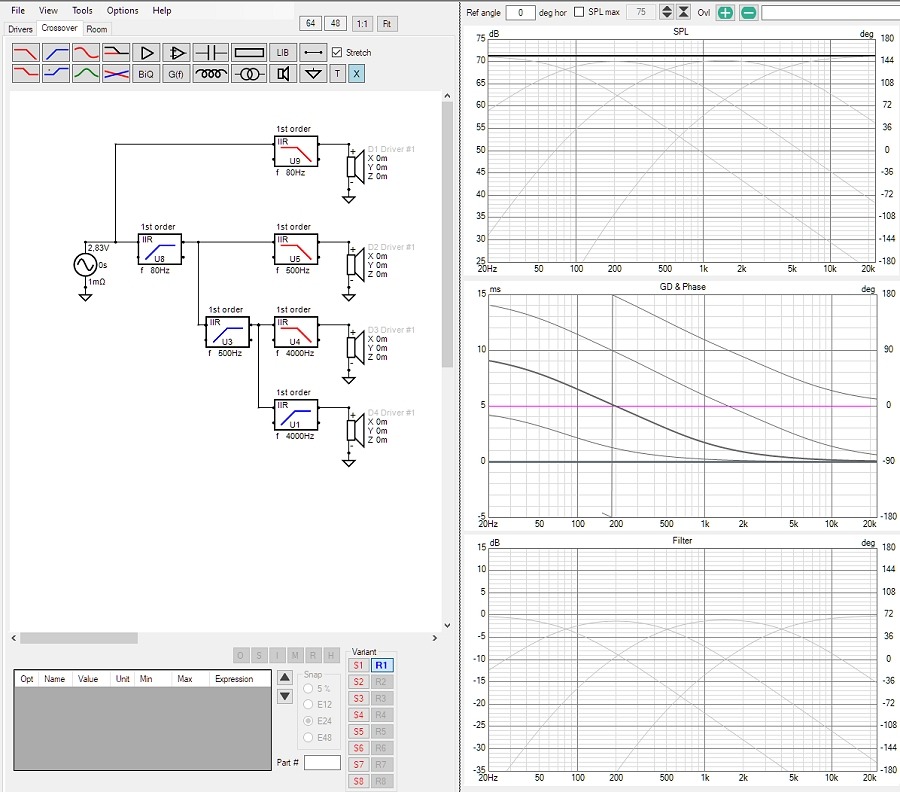Toggle the Stretch checkbox
Image resolution: width=900 pixels, height=792 pixels.
337,52
